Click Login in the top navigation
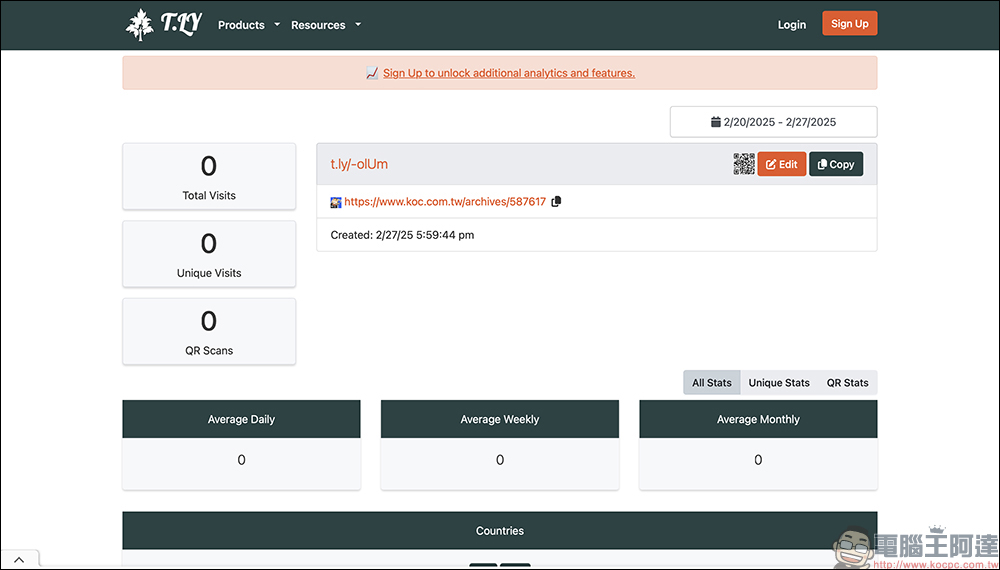1000x570 pixels. pyautogui.click(x=791, y=25)
